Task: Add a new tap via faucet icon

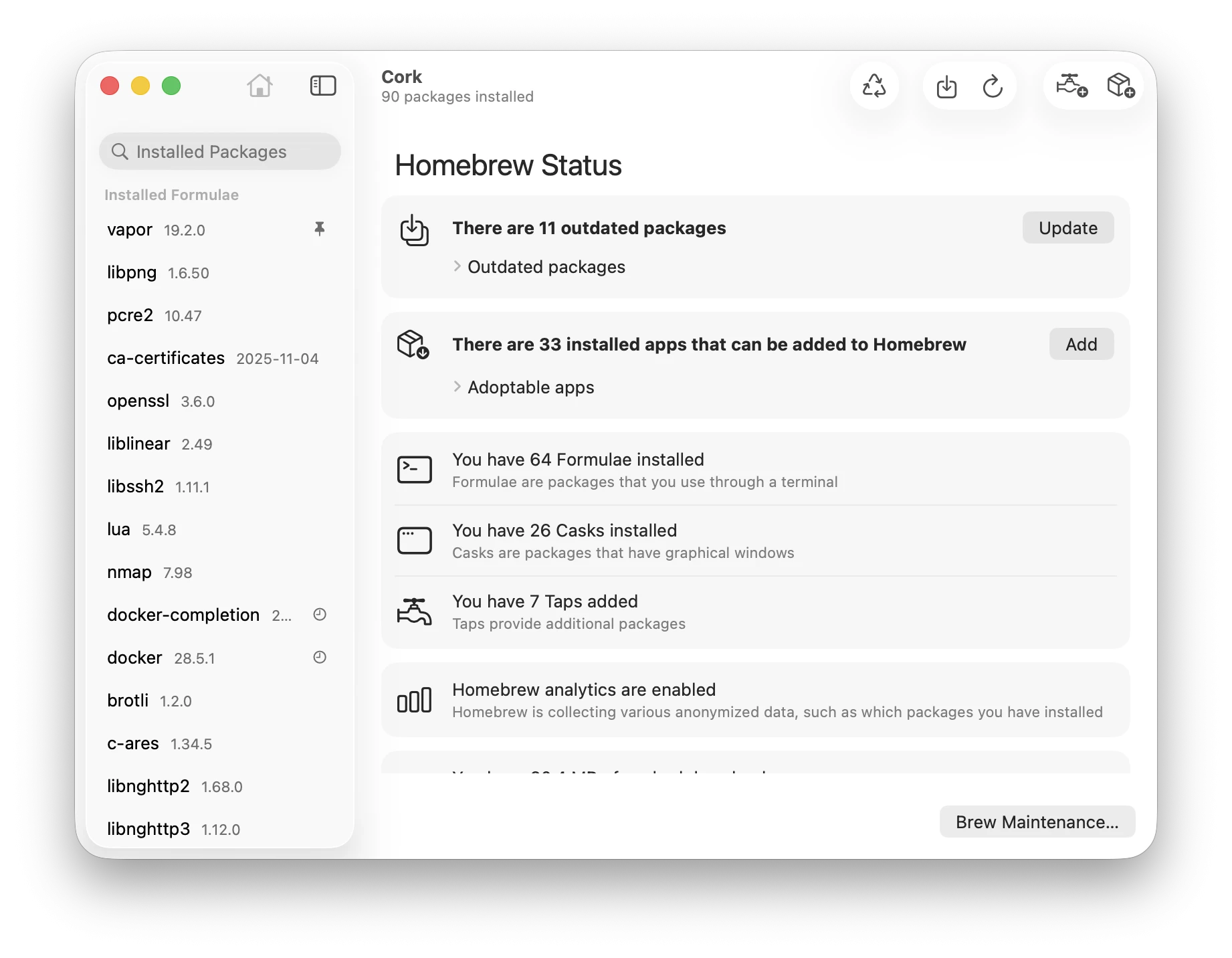Action: pyautogui.click(x=1071, y=86)
